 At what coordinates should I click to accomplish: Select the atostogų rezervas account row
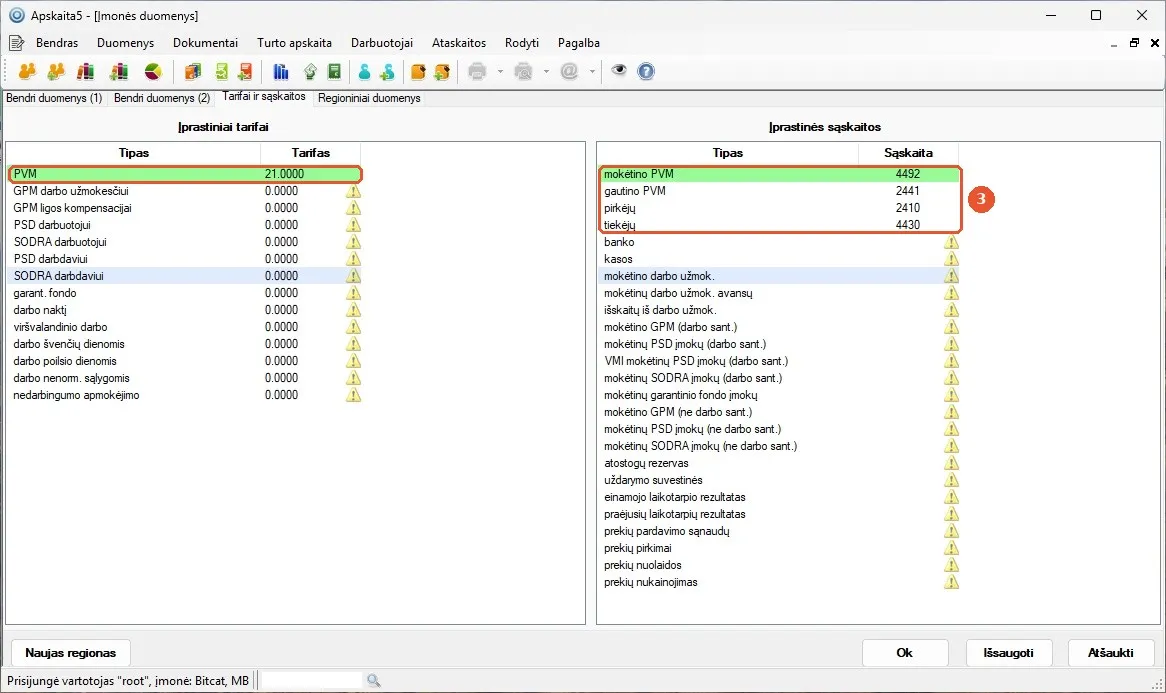[780, 463]
